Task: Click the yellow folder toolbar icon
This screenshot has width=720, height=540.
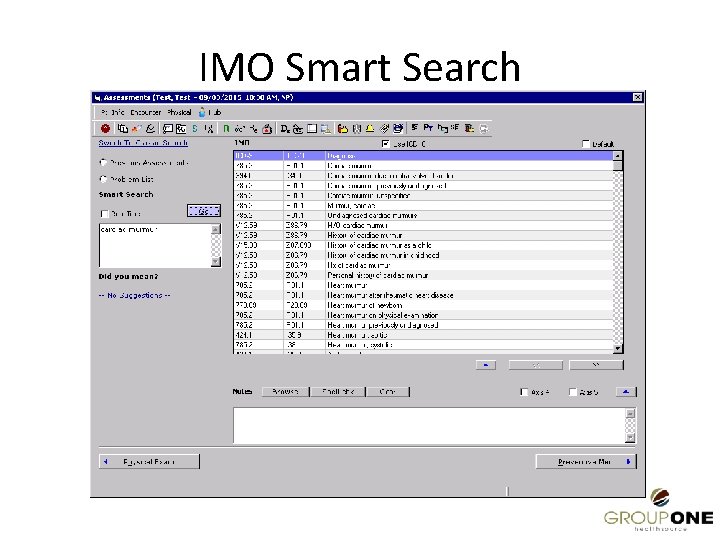Action: (343, 129)
